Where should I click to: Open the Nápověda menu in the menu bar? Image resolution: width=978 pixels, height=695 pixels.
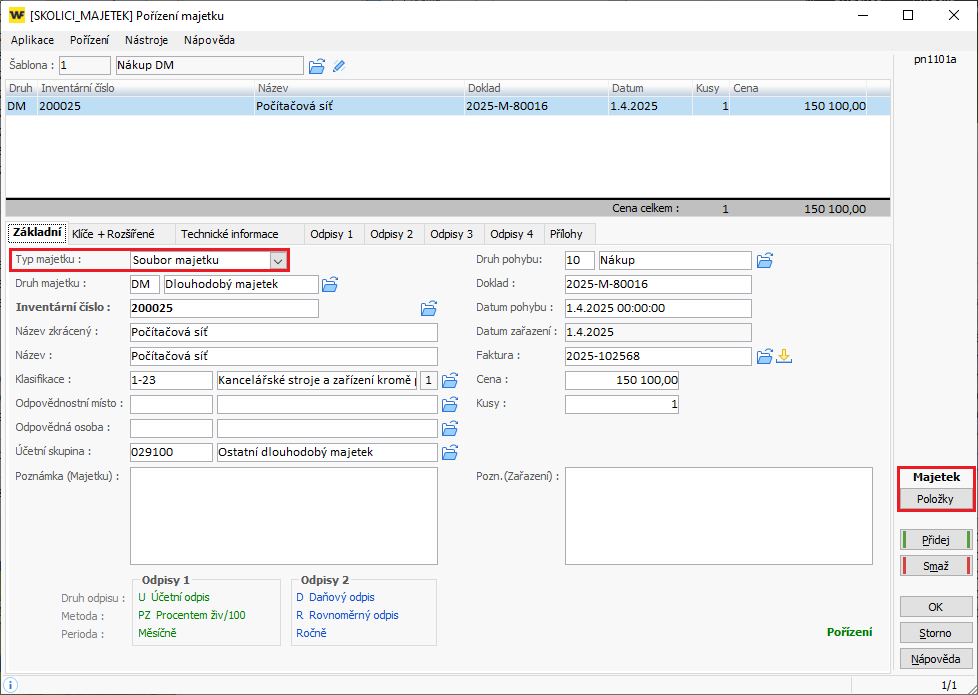coord(210,40)
